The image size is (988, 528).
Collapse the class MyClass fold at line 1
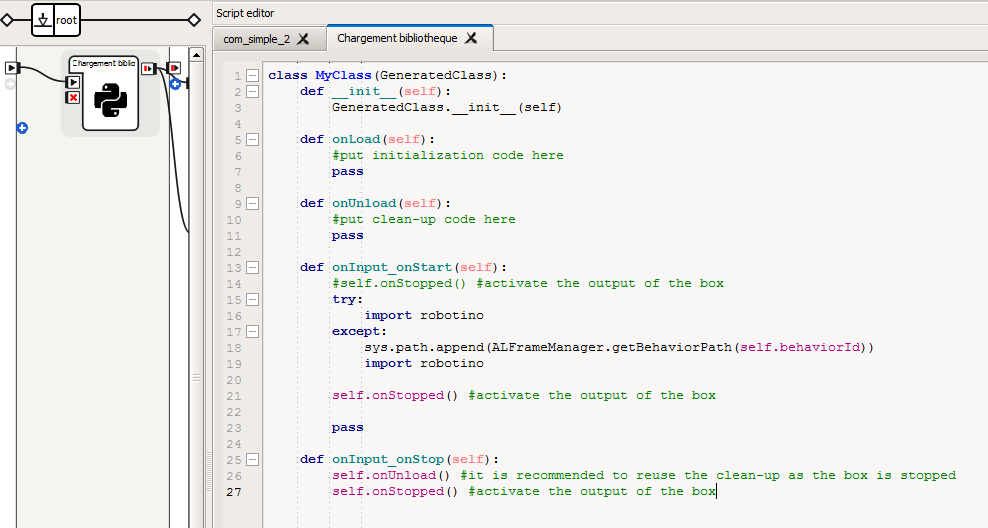pos(252,75)
